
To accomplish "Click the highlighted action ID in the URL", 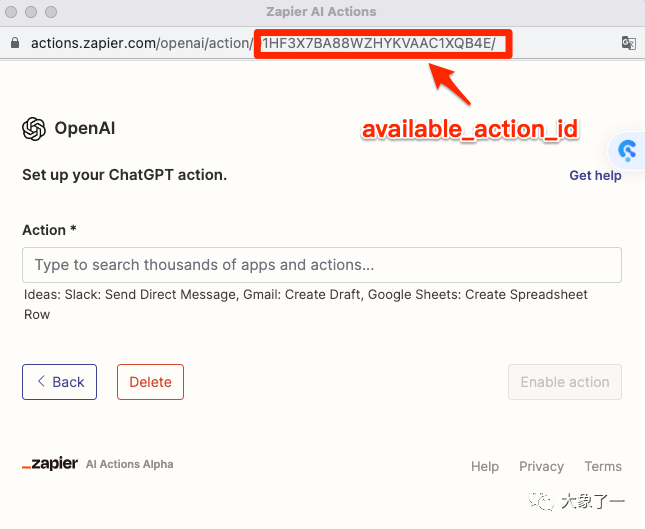I will click(380, 44).
